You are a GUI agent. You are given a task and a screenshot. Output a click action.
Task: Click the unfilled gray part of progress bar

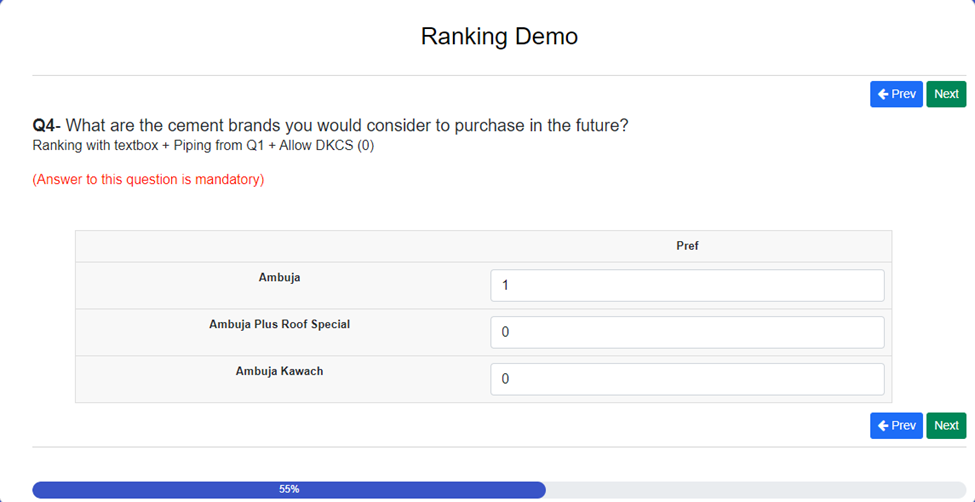click(756, 490)
